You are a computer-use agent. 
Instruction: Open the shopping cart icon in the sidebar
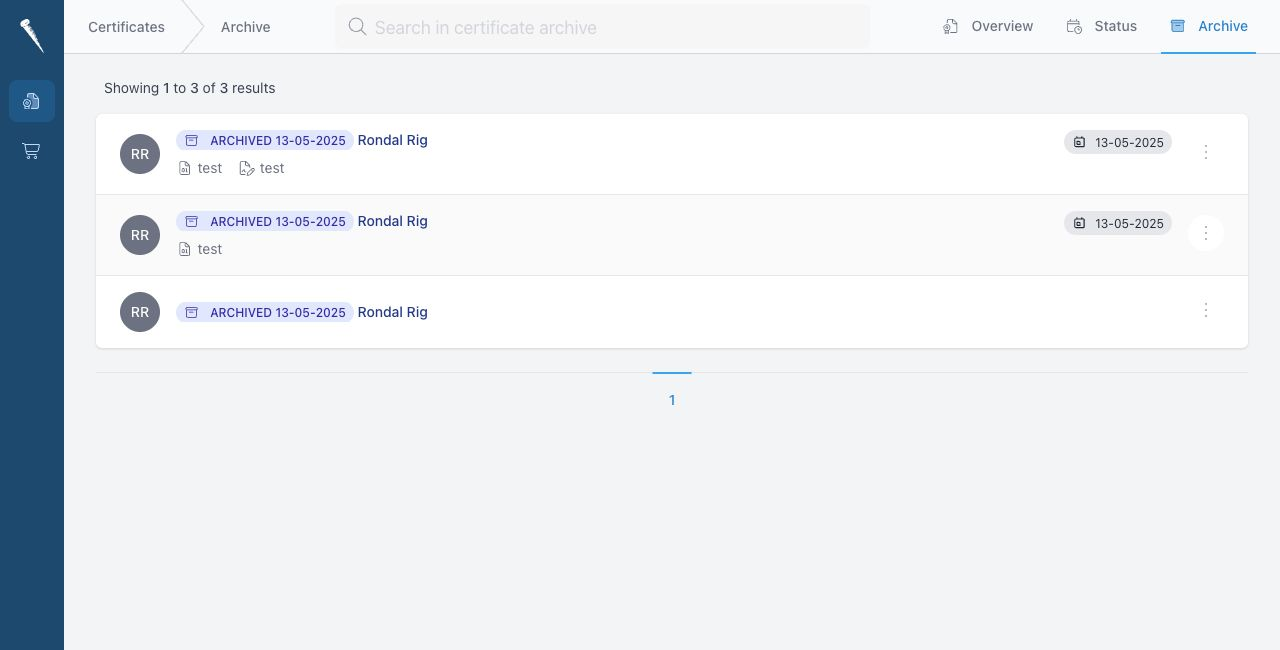[x=32, y=151]
